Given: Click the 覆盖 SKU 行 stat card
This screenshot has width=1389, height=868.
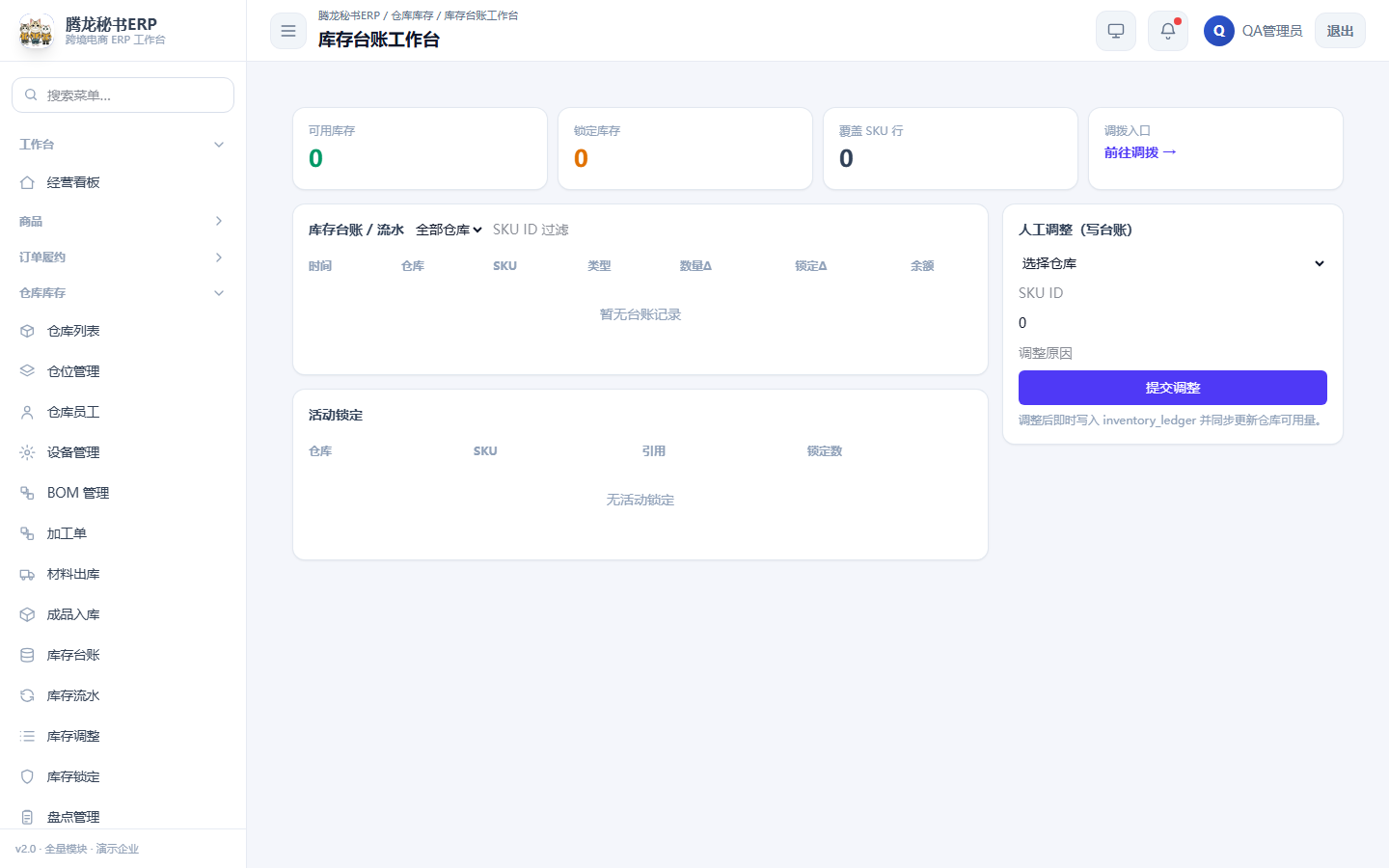Looking at the screenshot, I should click(x=950, y=149).
